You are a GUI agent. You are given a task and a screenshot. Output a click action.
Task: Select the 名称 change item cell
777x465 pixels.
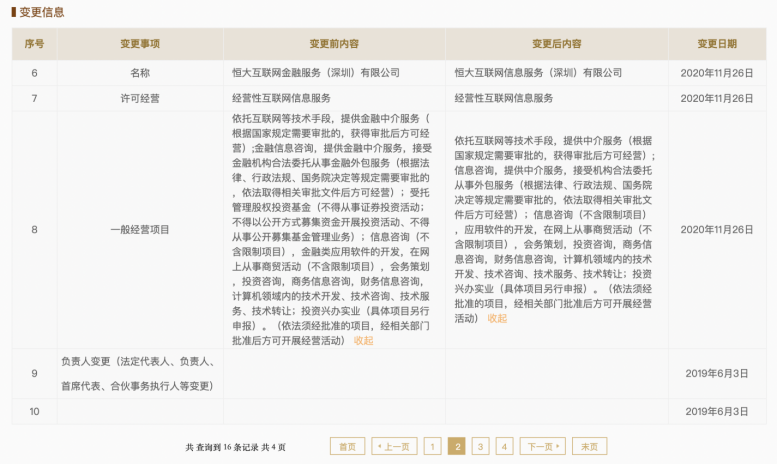(140, 73)
